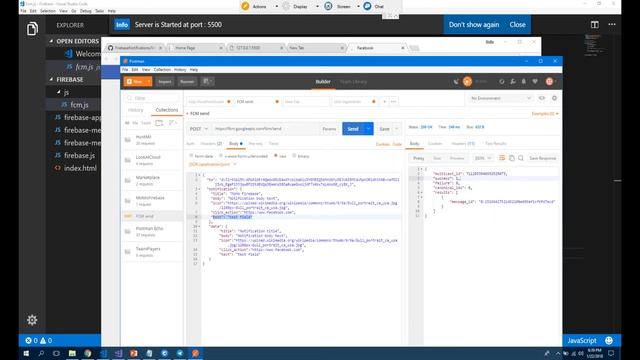Click Postman interceptor satellite icon
Screen dimensions: 640x360
(x=456, y=82)
